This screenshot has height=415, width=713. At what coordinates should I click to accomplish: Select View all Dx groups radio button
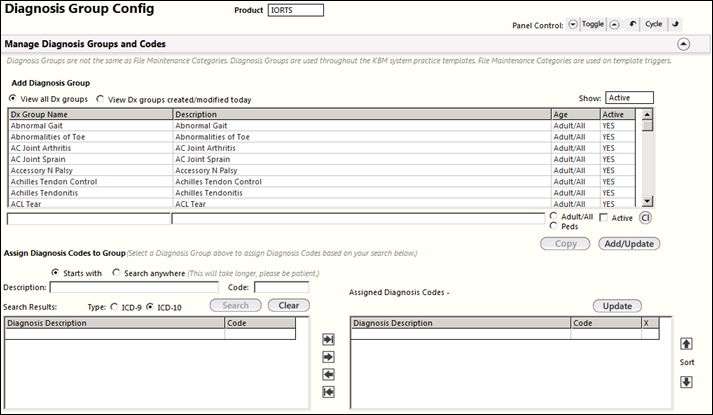[x=13, y=99]
